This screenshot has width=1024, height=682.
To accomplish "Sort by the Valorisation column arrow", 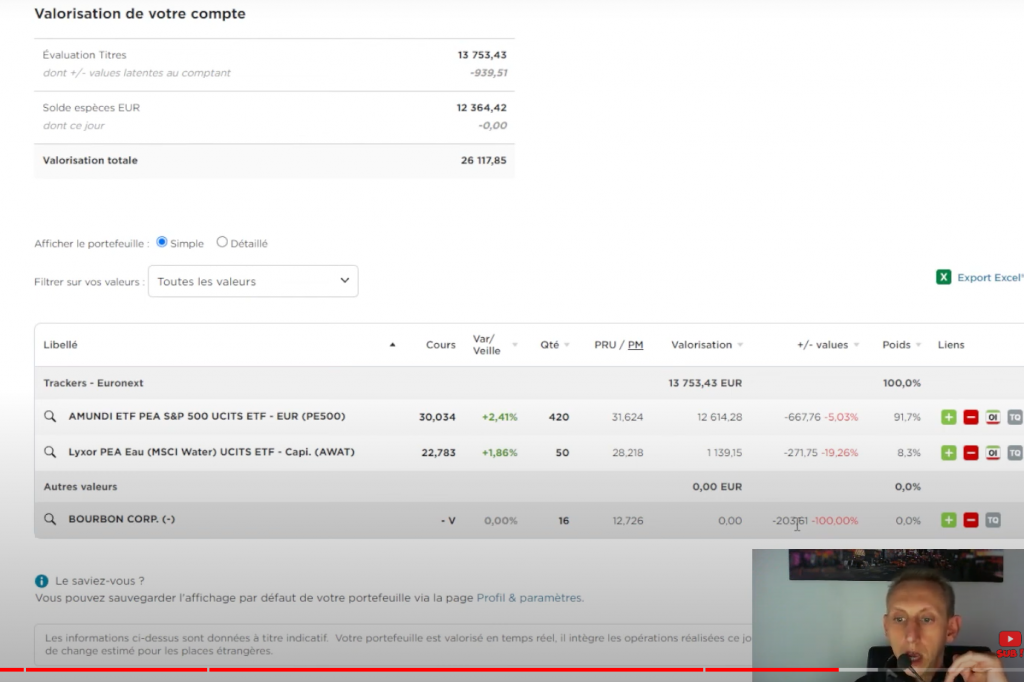I will click(x=742, y=345).
